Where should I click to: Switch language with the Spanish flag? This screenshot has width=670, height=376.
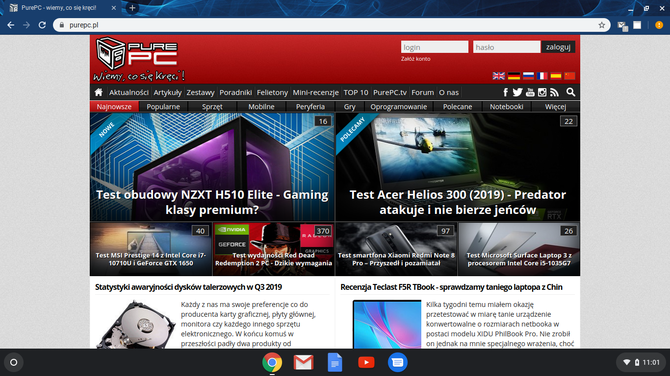(556, 76)
